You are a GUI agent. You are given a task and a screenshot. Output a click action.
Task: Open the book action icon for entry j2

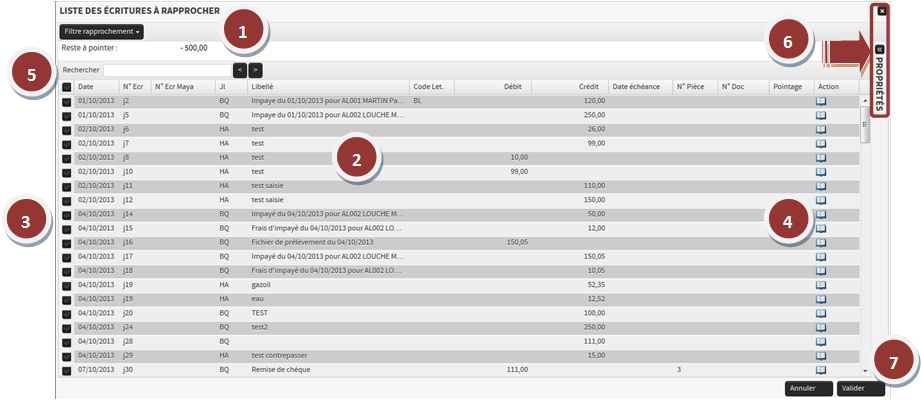pos(821,101)
